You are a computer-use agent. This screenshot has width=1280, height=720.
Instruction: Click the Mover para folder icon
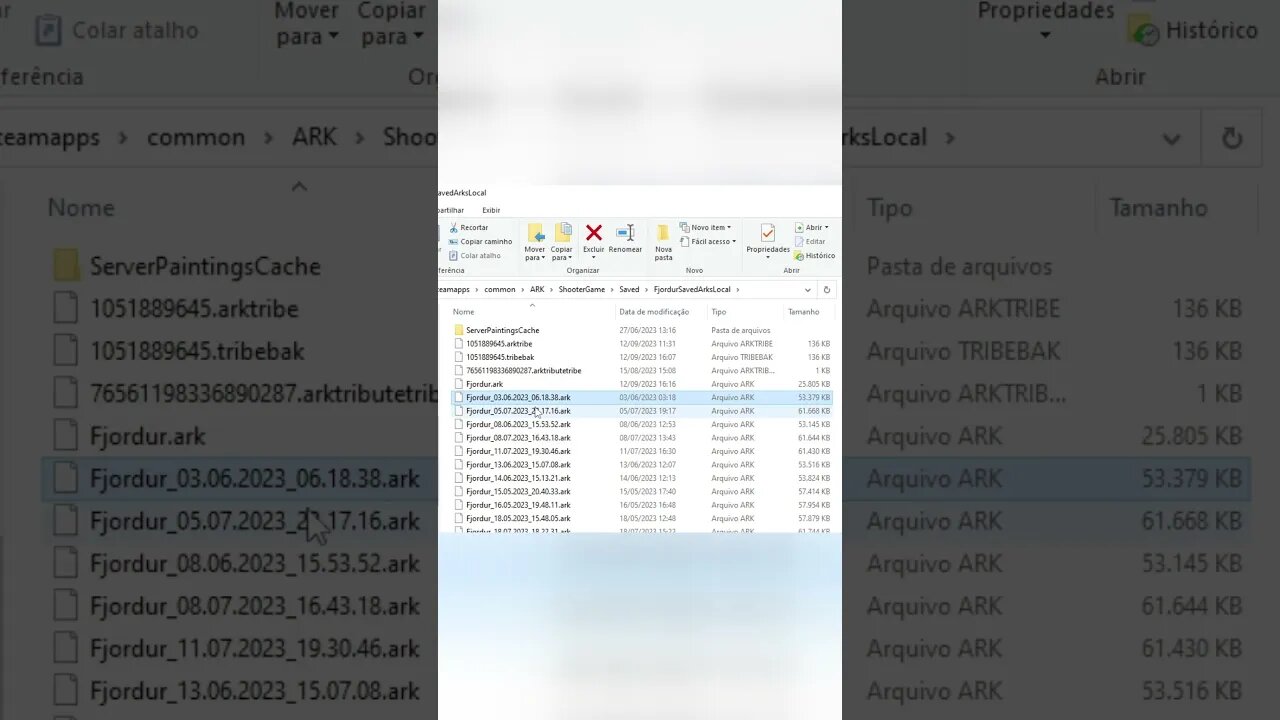[536, 233]
